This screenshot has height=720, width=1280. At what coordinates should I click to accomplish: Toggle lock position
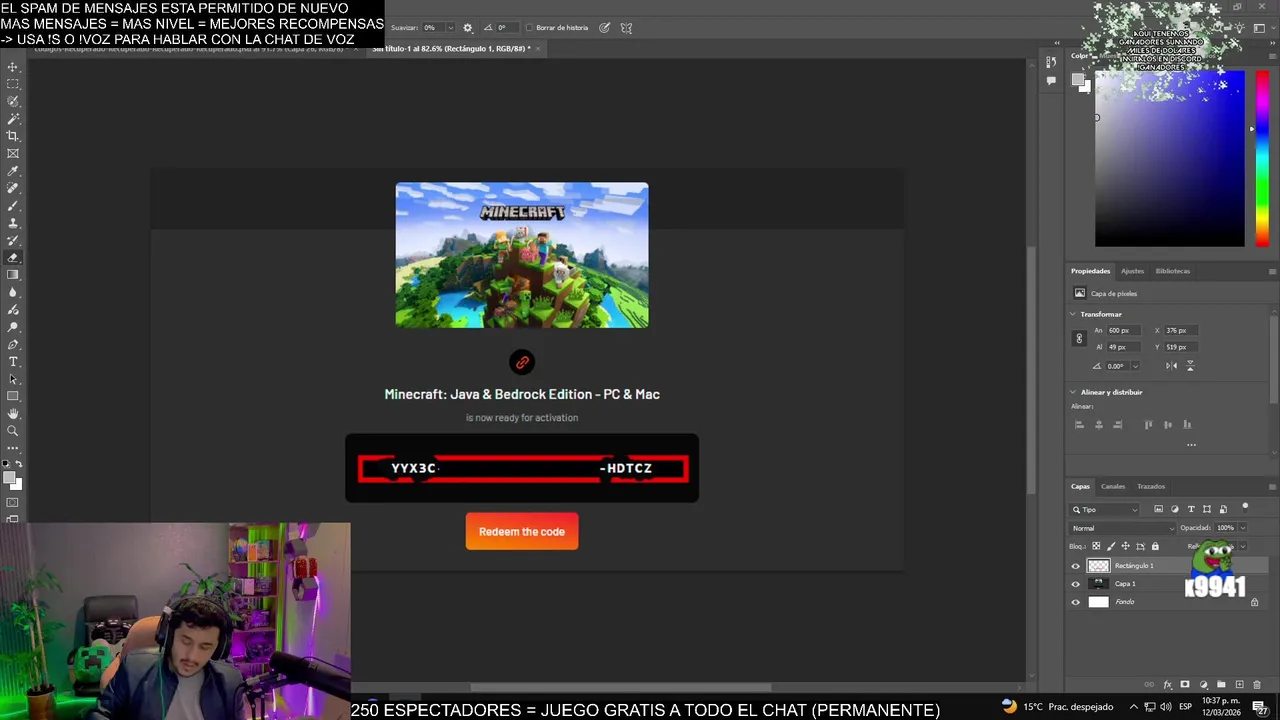[1125, 546]
